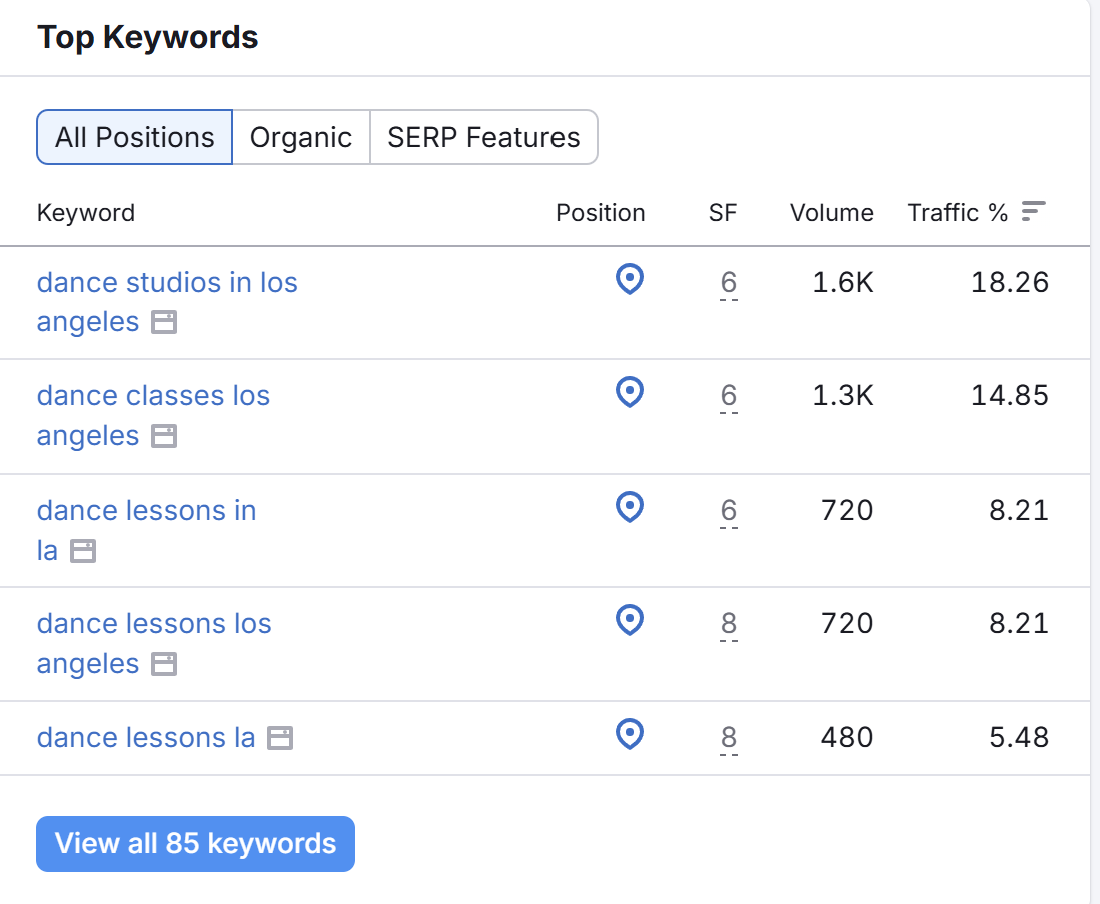Viewport: 1100px width, 904px height.
Task: Click the location pin for "dance studios in los angeles"
Action: [x=629, y=281]
